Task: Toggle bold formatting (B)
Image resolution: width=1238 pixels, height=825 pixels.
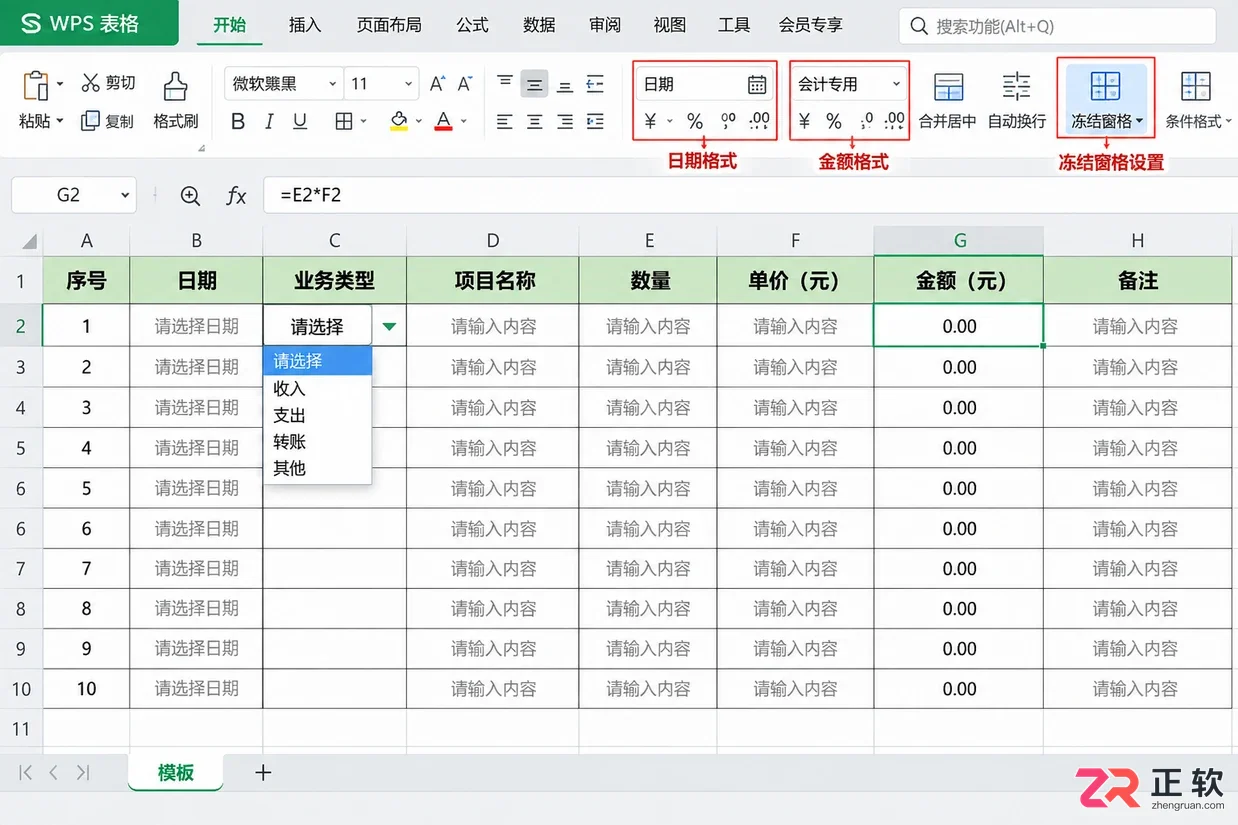Action: click(238, 122)
